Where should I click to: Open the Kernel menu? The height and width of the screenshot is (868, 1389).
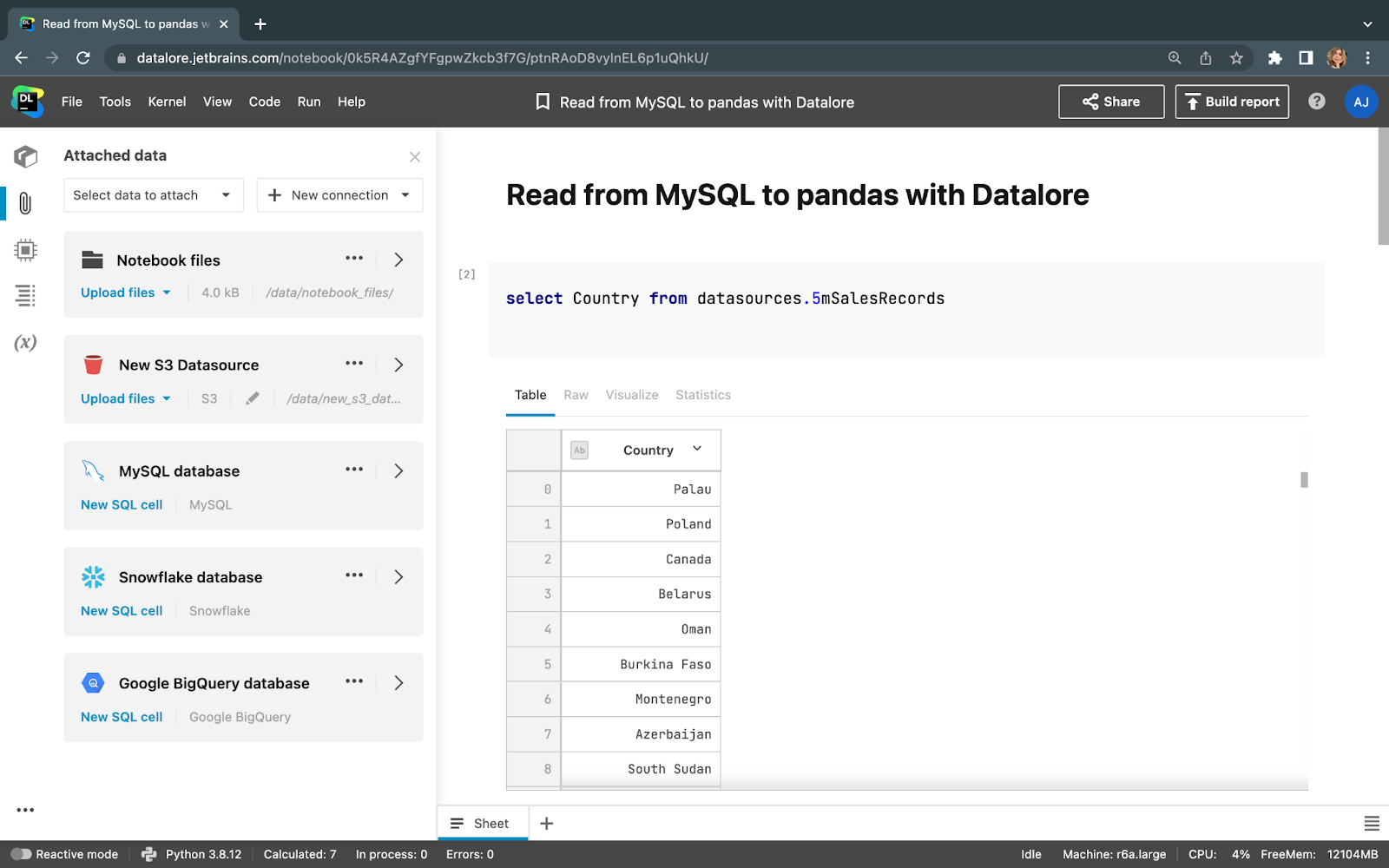coord(167,102)
